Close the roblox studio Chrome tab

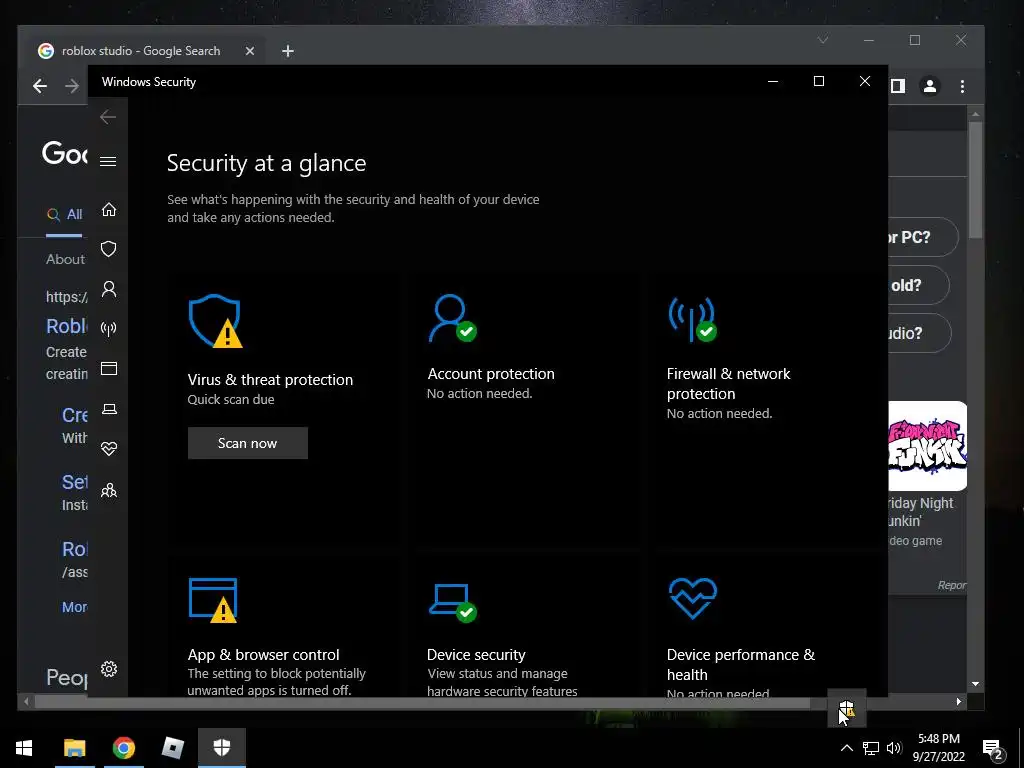pyautogui.click(x=249, y=51)
